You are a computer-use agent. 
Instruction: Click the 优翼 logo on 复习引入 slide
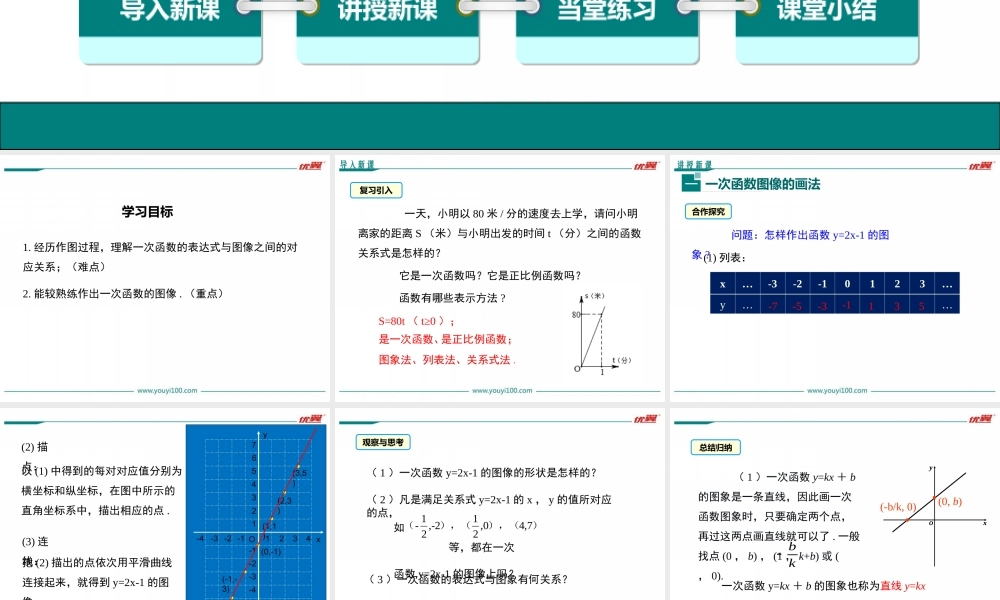tap(644, 166)
